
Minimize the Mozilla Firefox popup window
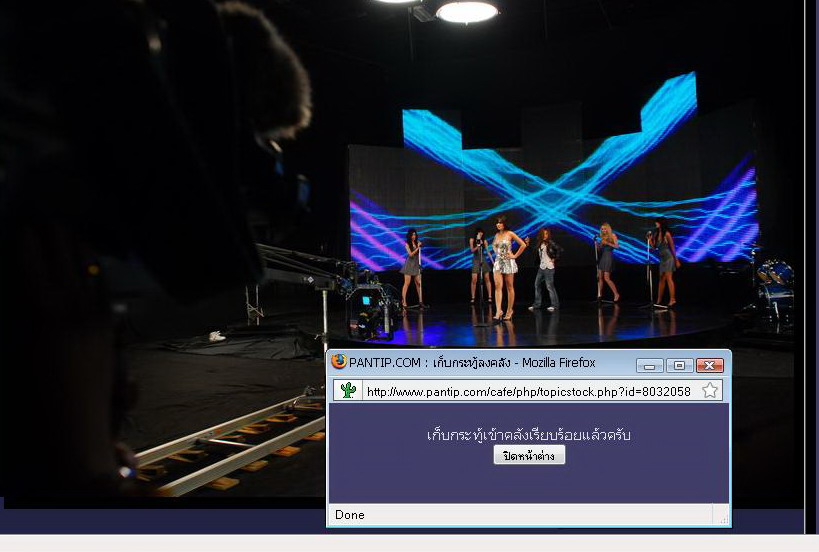coord(650,366)
